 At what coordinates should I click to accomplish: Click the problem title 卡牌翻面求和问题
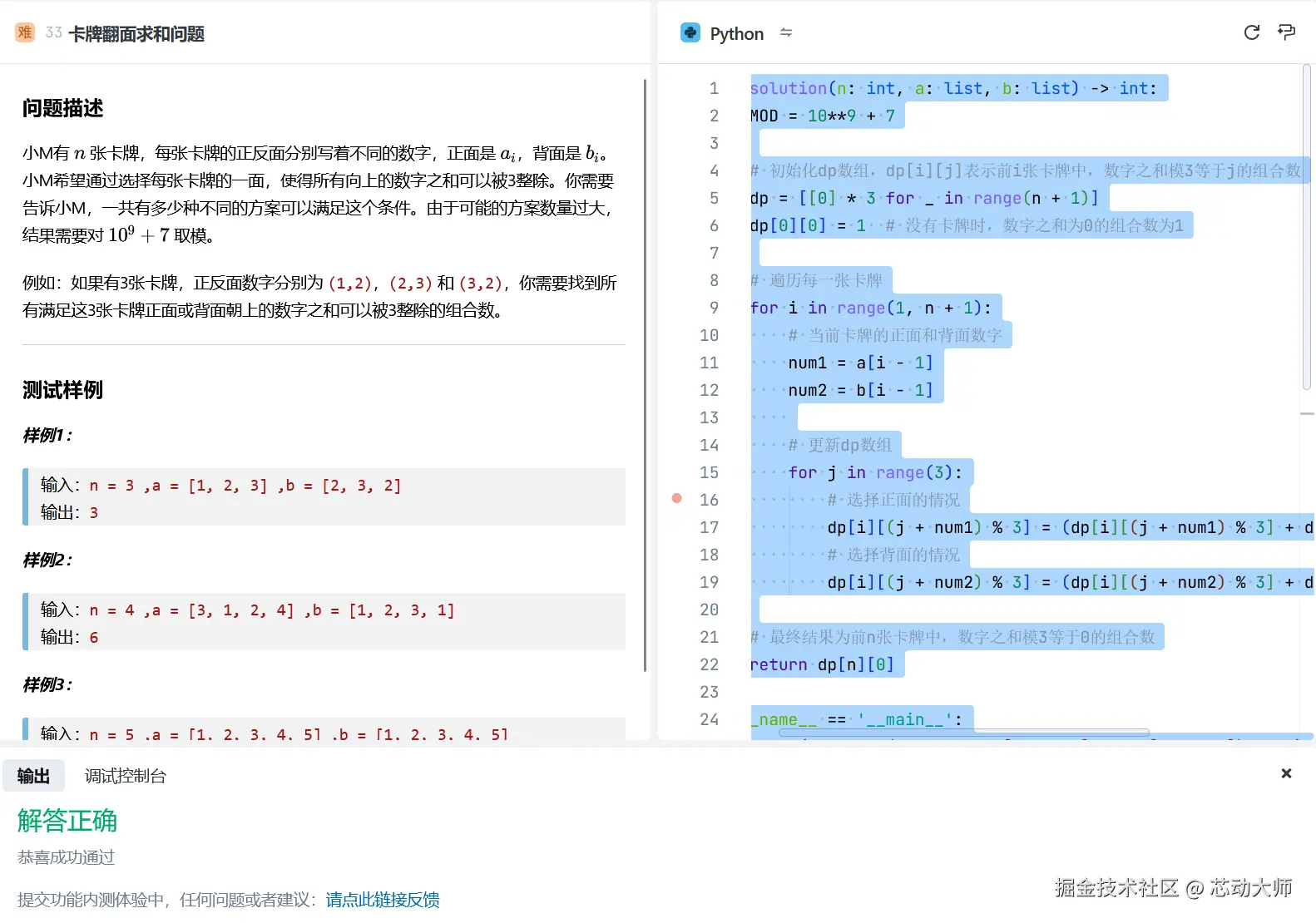click(136, 34)
